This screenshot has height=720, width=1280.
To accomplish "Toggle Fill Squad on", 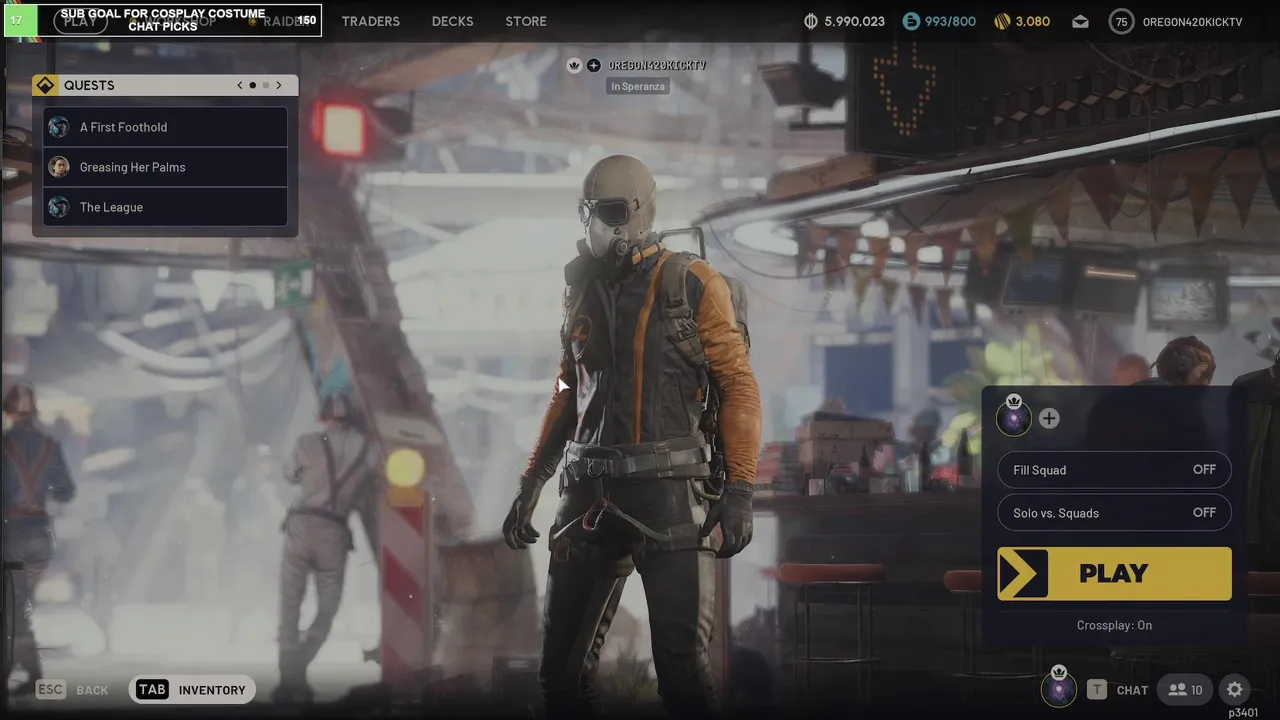I will pos(1114,470).
